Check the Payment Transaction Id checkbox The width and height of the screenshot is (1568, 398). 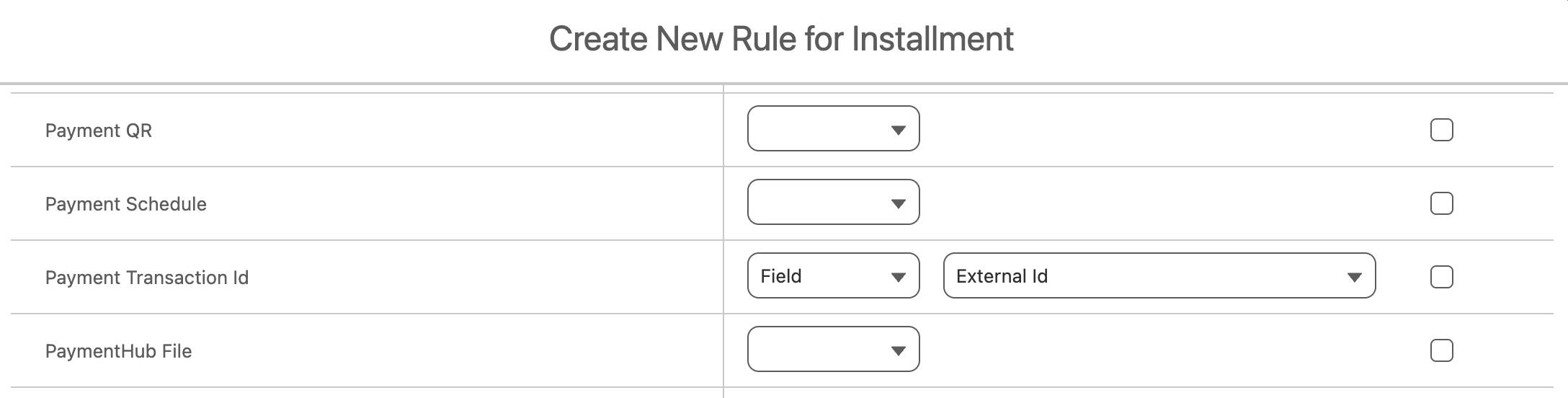[1441, 278]
